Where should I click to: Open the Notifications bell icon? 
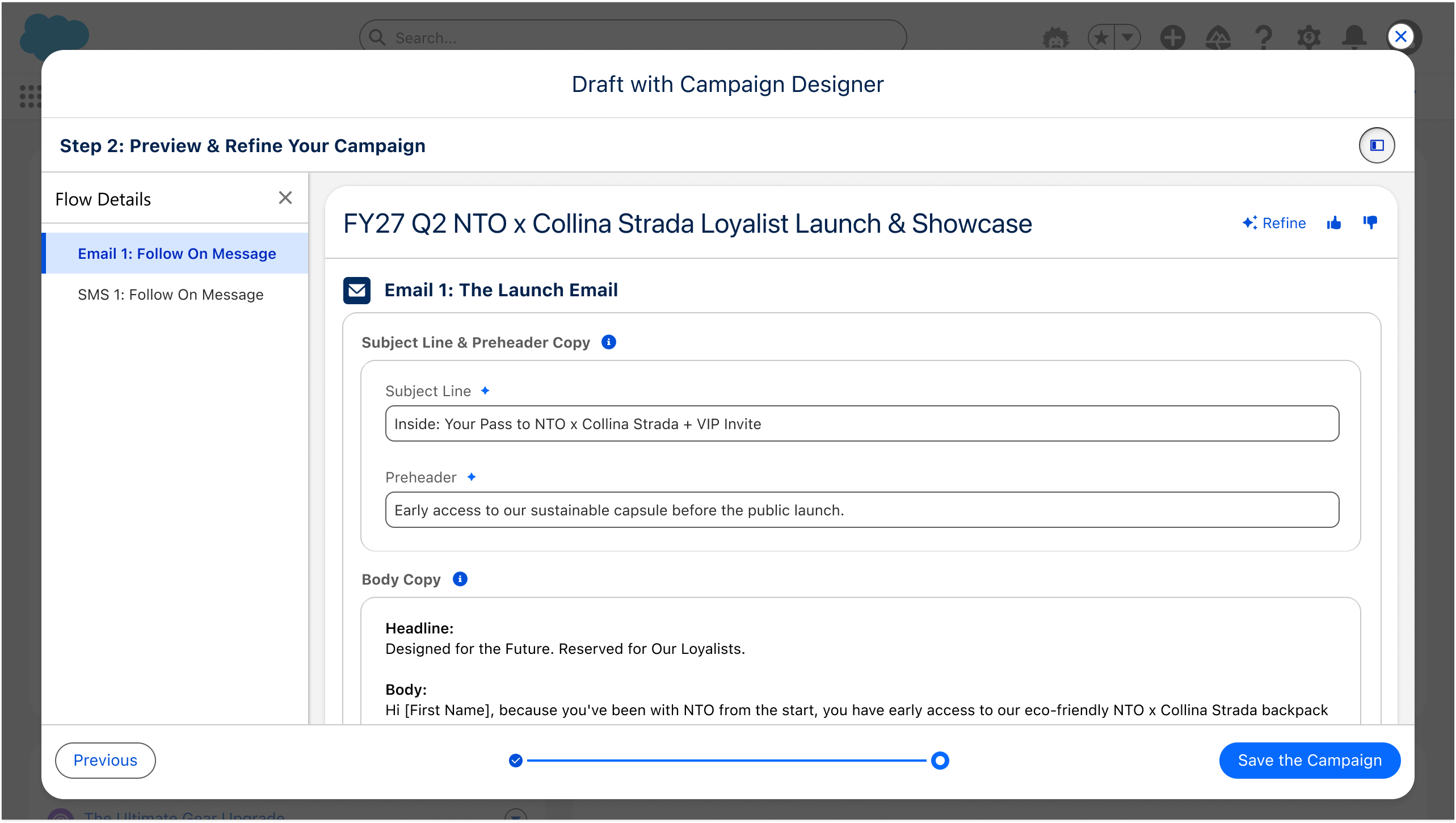coord(1354,37)
